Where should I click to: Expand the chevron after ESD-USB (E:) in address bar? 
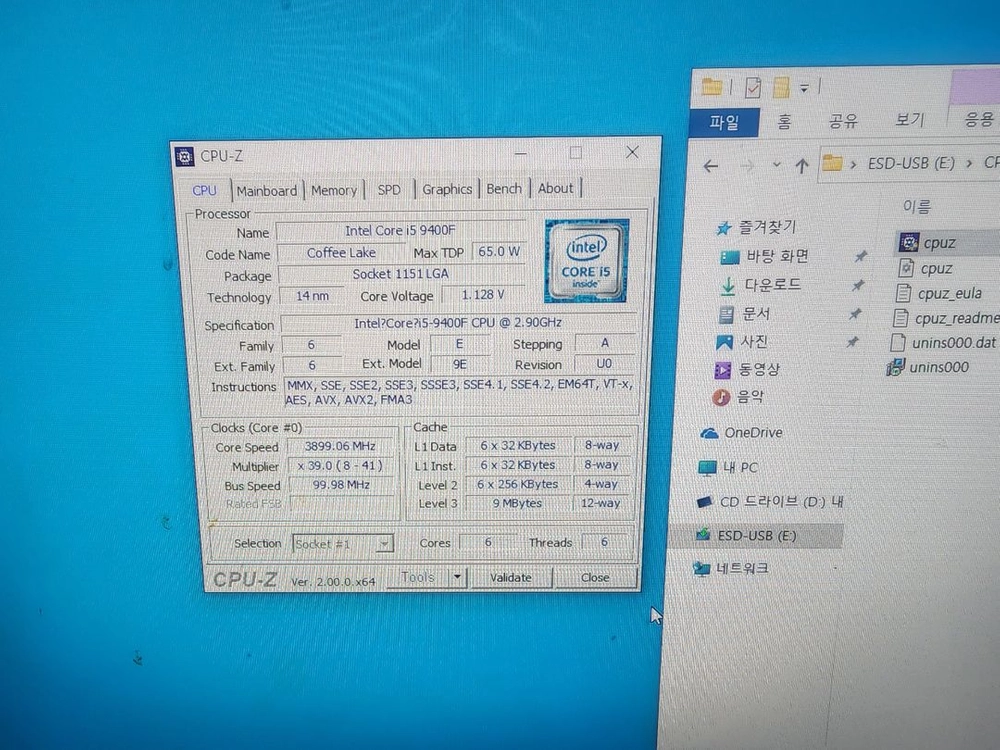969,164
